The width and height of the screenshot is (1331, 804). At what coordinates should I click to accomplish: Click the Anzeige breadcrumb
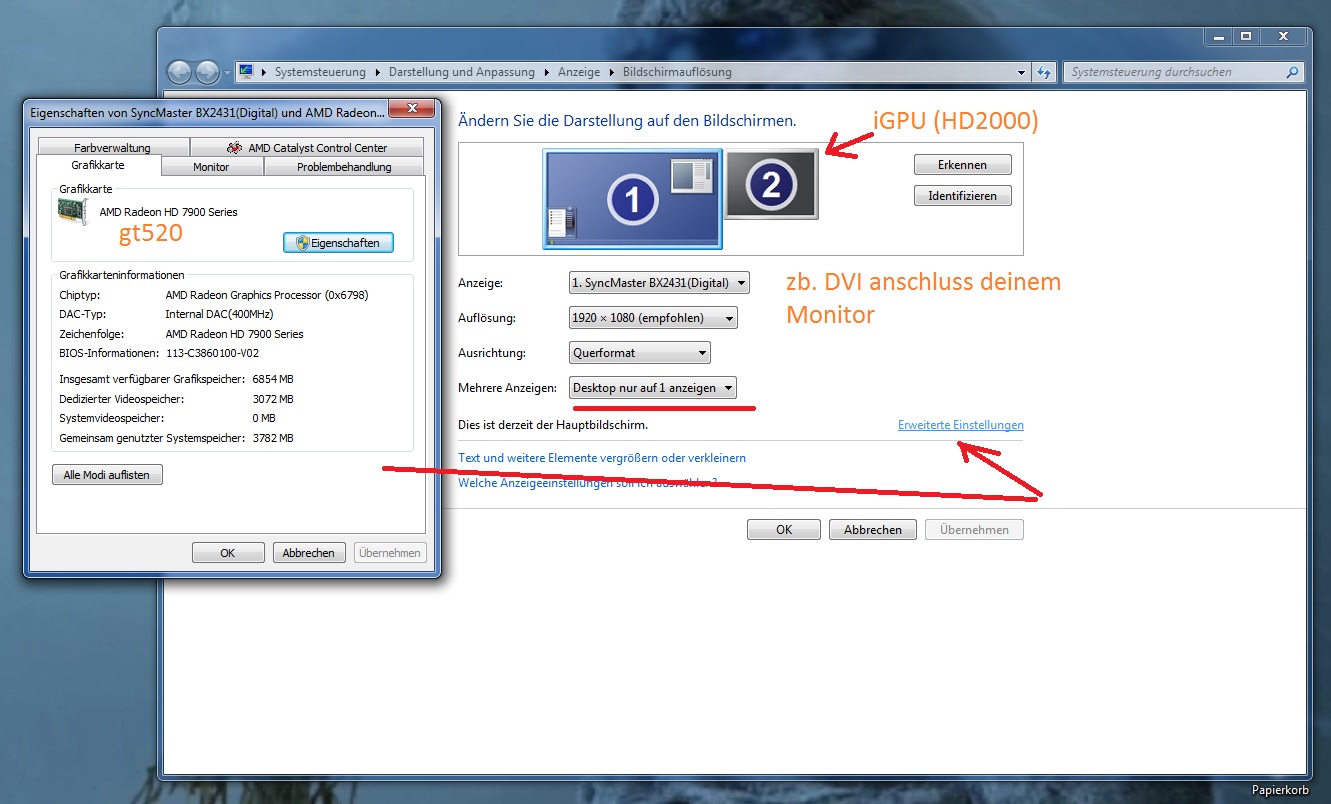tap(579, 72)
